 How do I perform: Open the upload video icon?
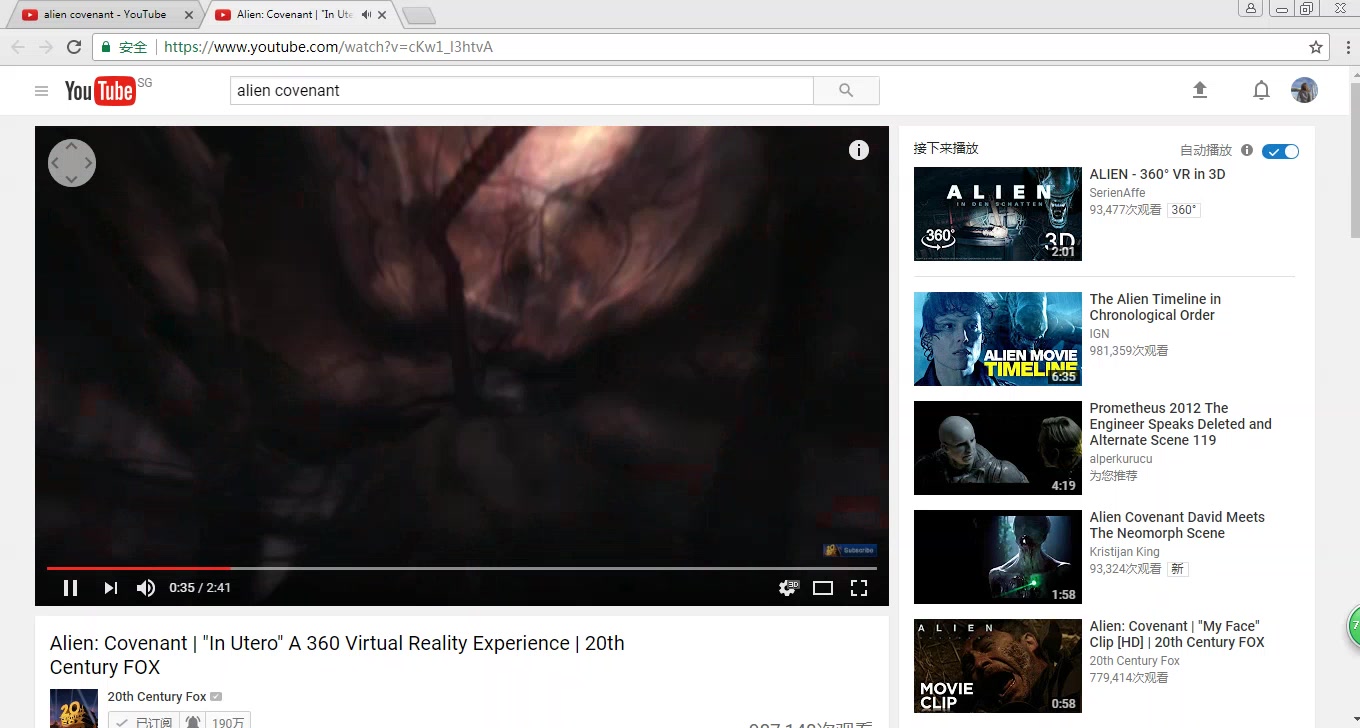[x=1200, y=90]
